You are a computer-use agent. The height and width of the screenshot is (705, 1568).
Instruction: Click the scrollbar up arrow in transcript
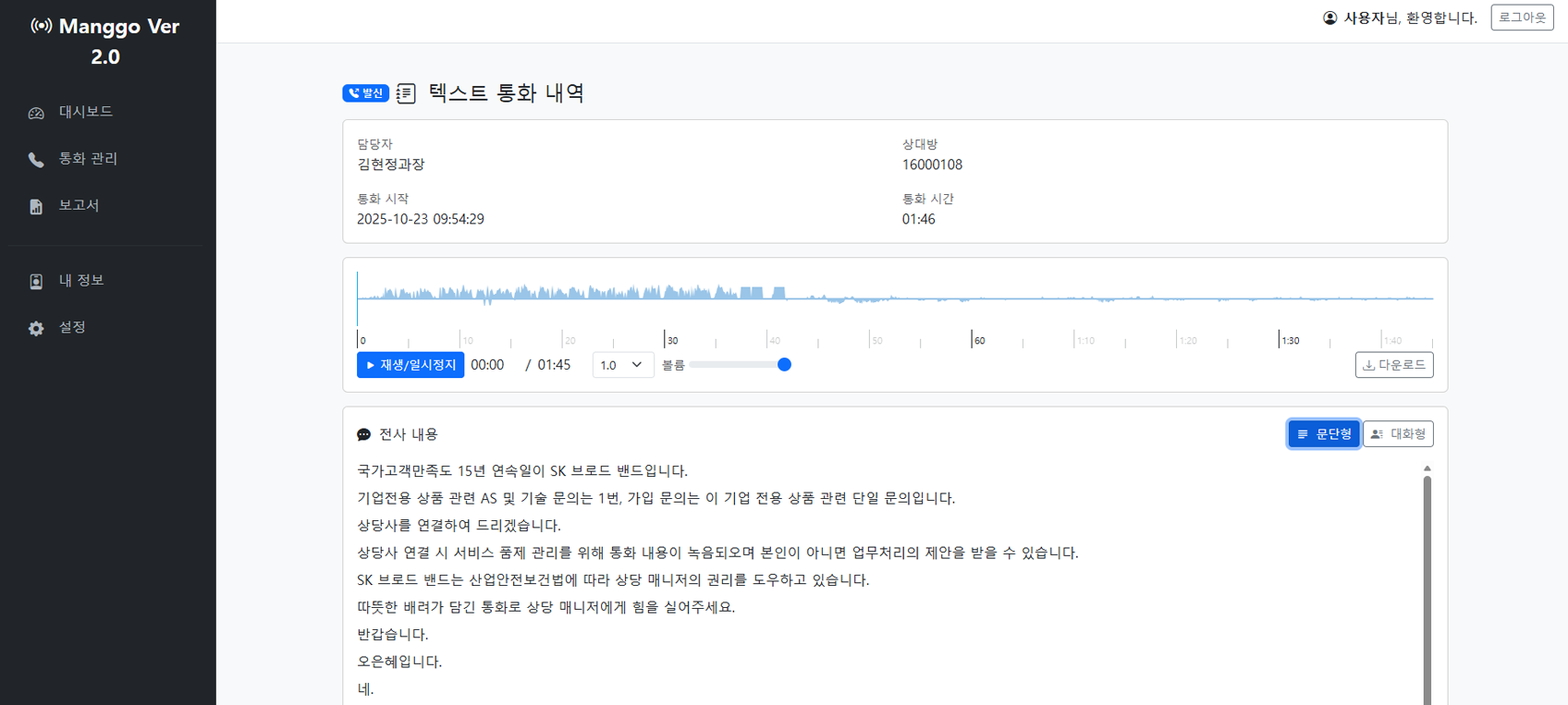click(x=1427, y=469)
